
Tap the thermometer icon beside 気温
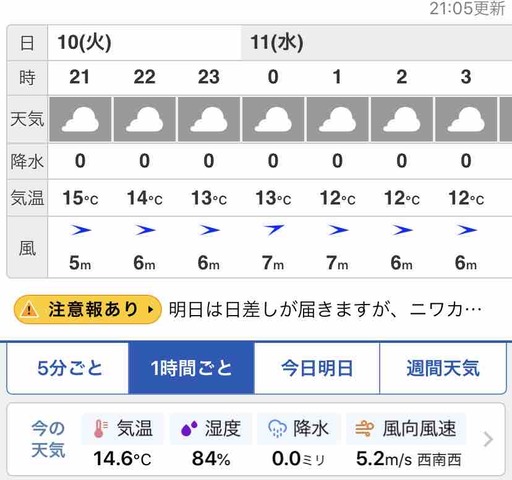[x=101, y=428]
